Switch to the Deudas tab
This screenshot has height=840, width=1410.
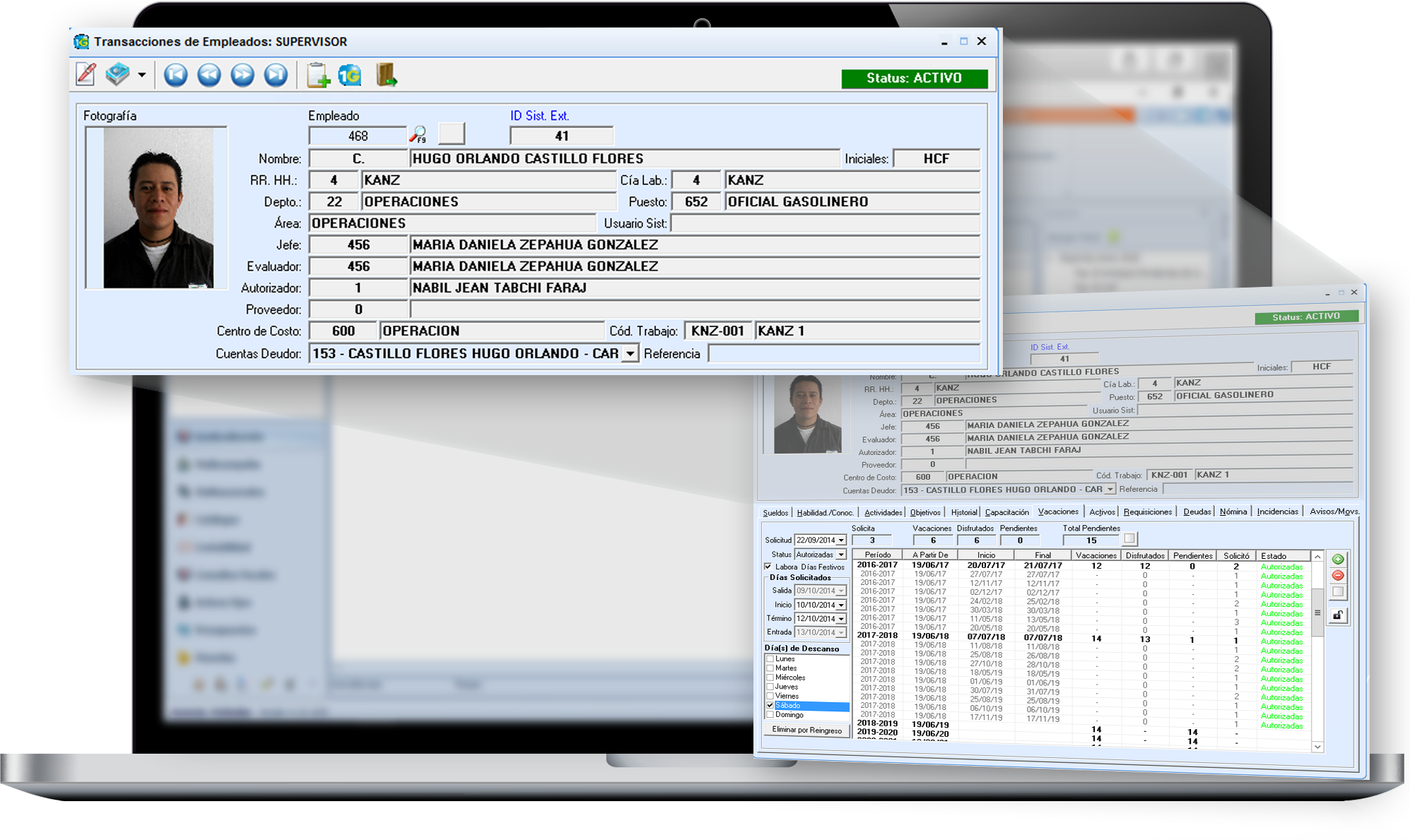(x=1197, y=512)
